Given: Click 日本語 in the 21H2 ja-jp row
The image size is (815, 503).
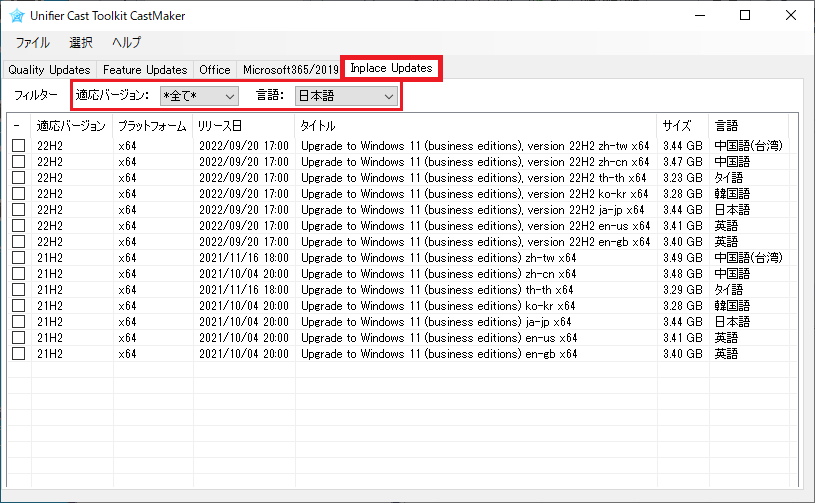Looking at the screenshot, I should coord(732,322).
